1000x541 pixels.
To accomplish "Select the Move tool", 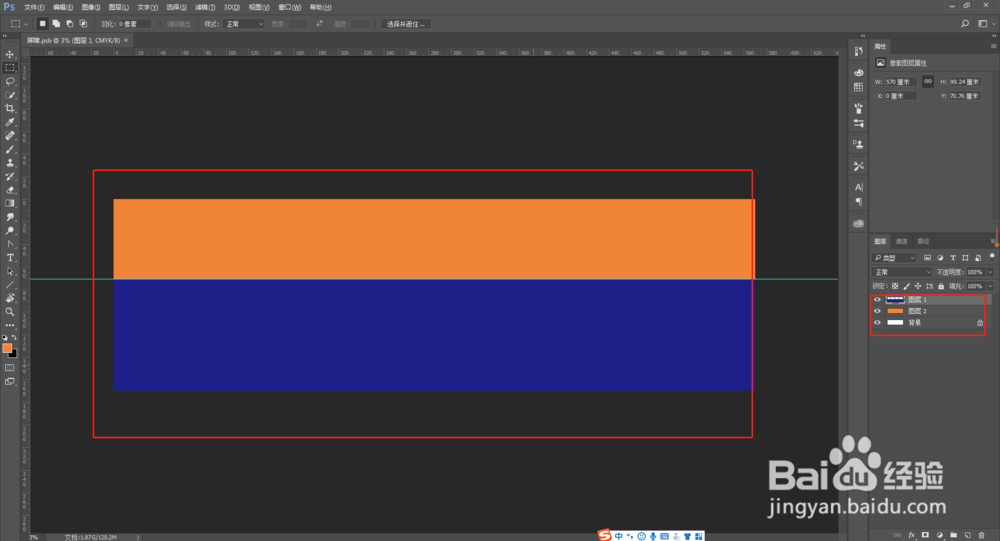I will [x=10, y=54].
